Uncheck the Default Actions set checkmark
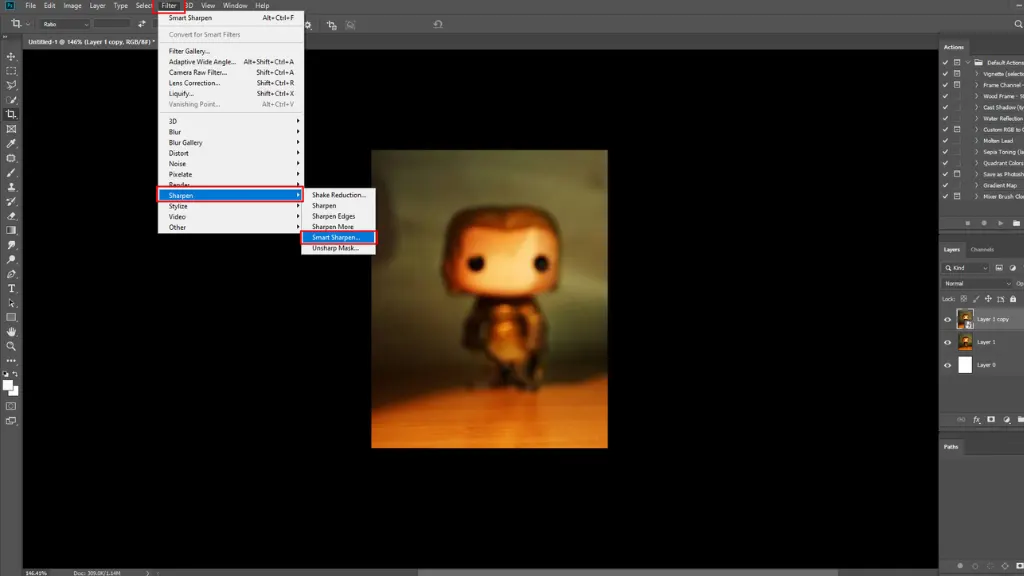Screen dimensions: 1024x576 946,63
